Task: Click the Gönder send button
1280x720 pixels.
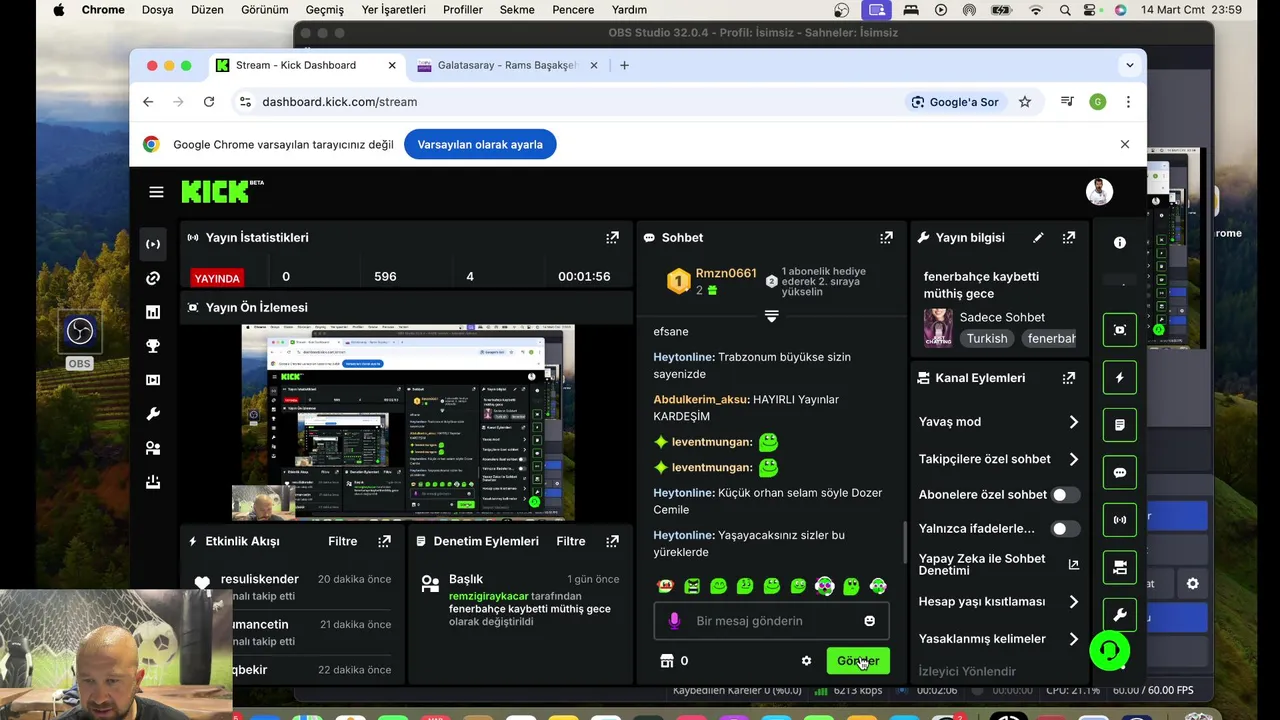Action: (858, 661)
